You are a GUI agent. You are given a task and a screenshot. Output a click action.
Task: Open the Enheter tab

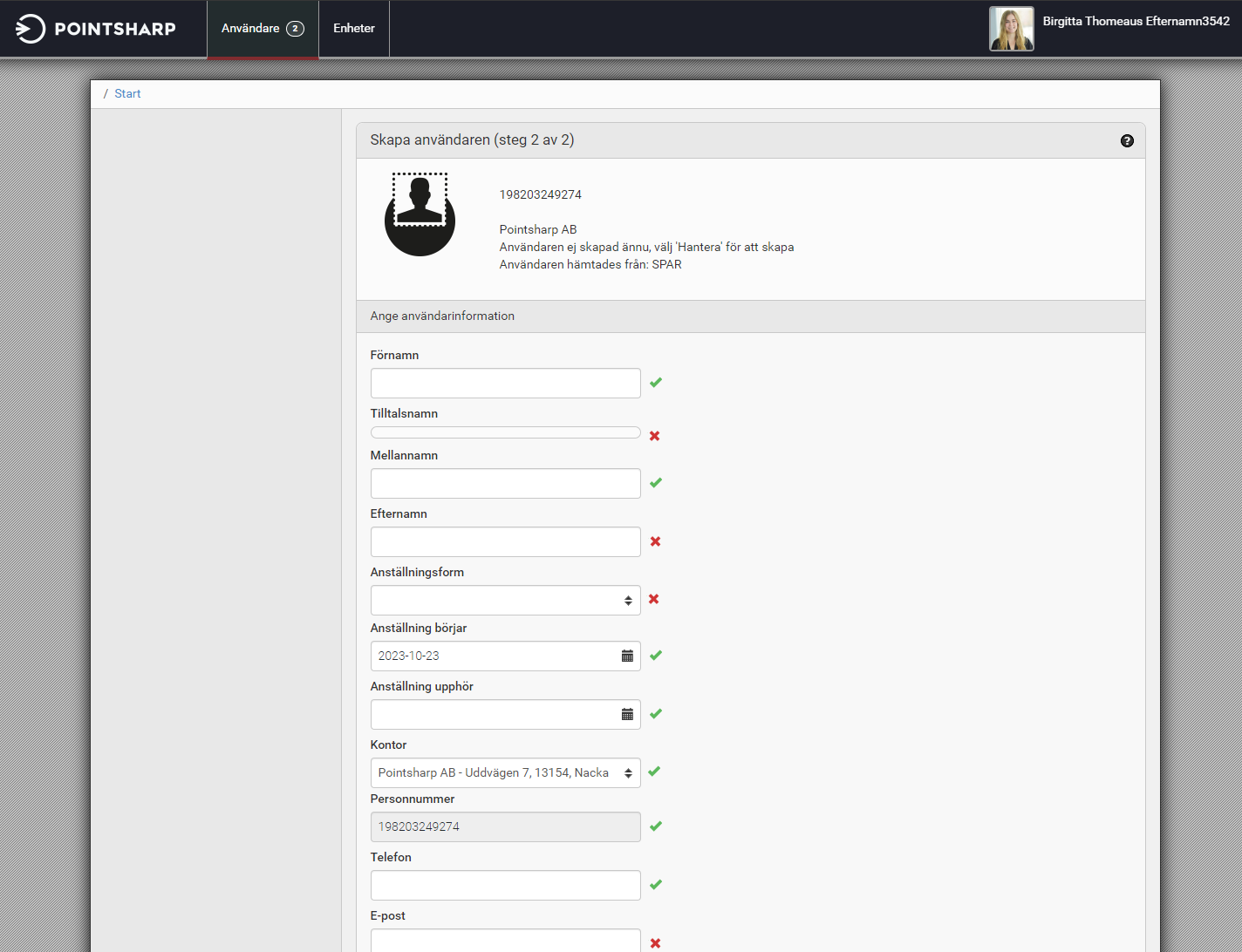click(354, 29)
